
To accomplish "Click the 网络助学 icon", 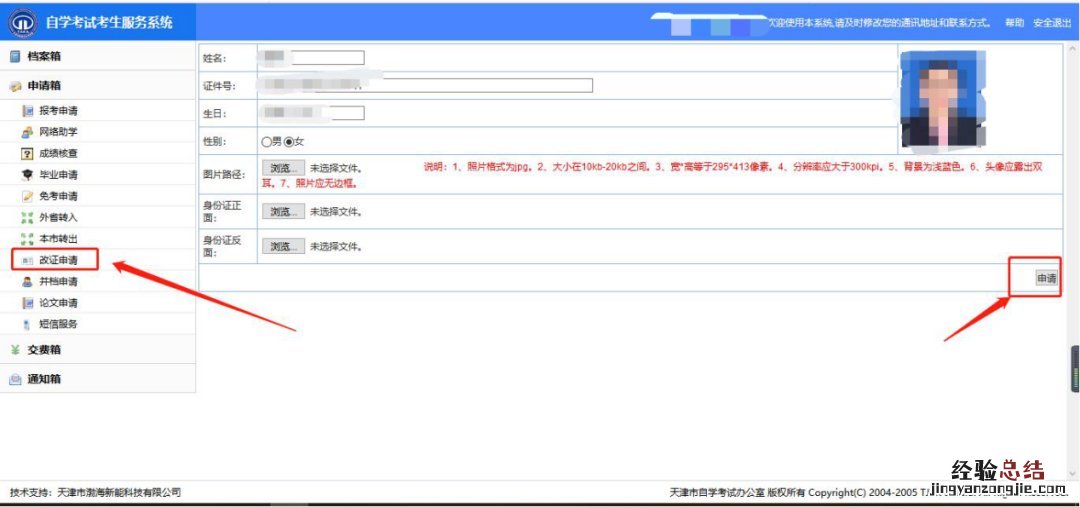I will click(27, 132).
